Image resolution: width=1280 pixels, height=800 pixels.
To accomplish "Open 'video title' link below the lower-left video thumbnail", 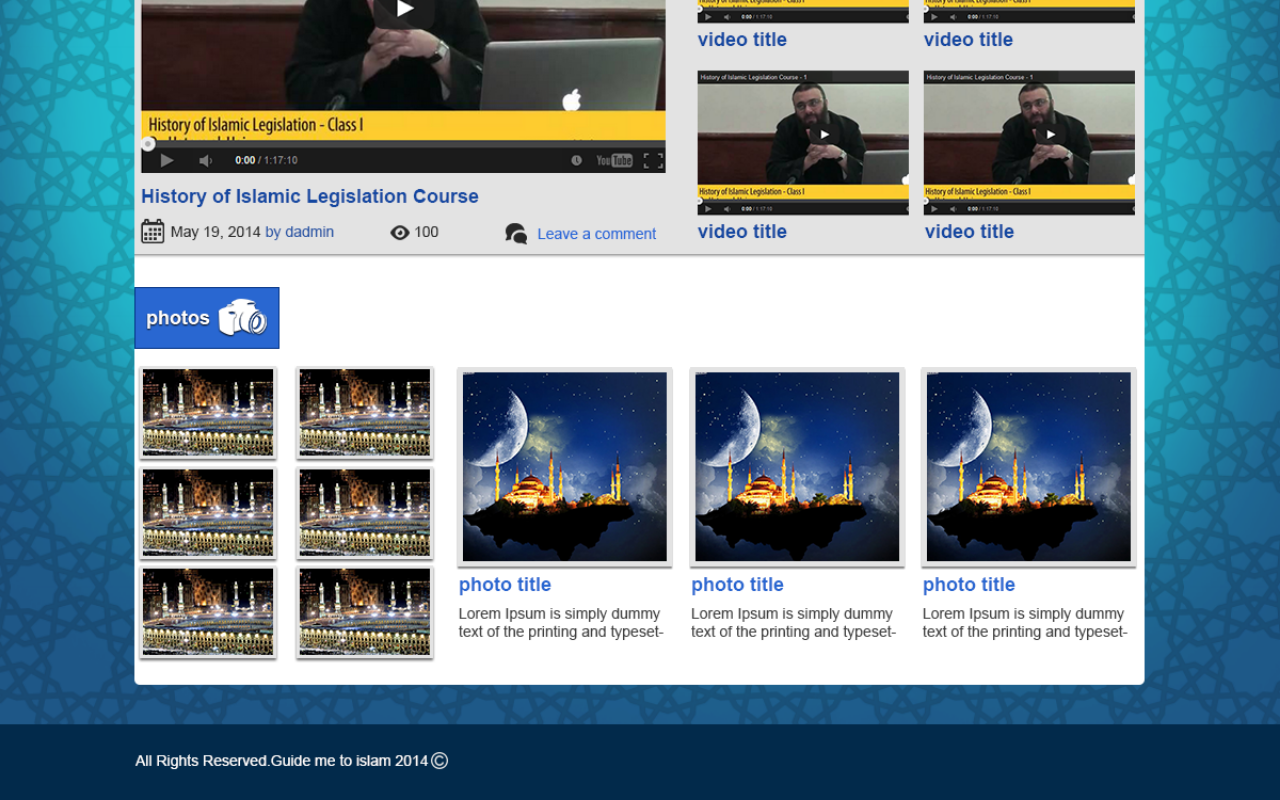I will 742,231.
